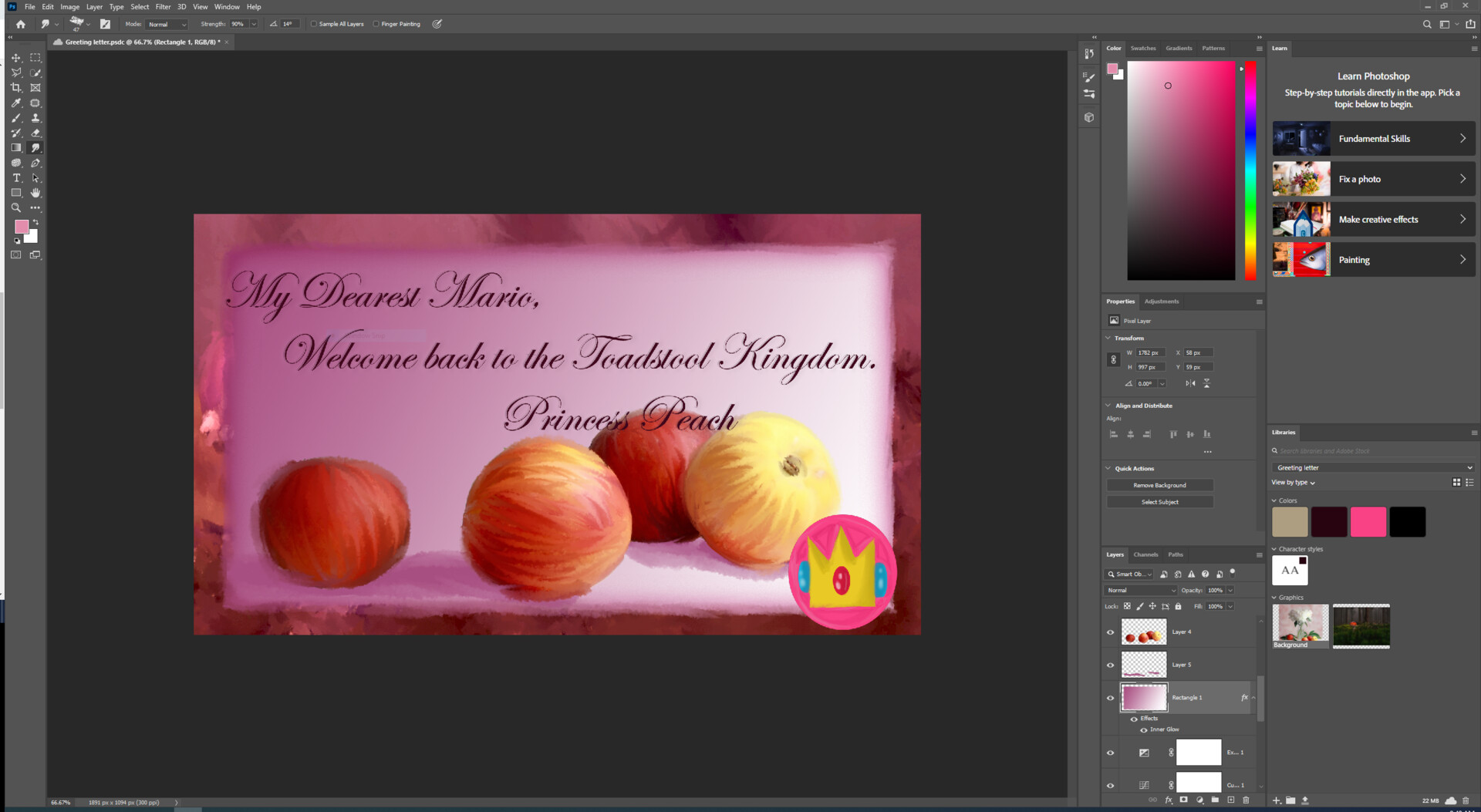Select the Zoom tool in toolbar
1481x812 pixels.
[15, 208]
